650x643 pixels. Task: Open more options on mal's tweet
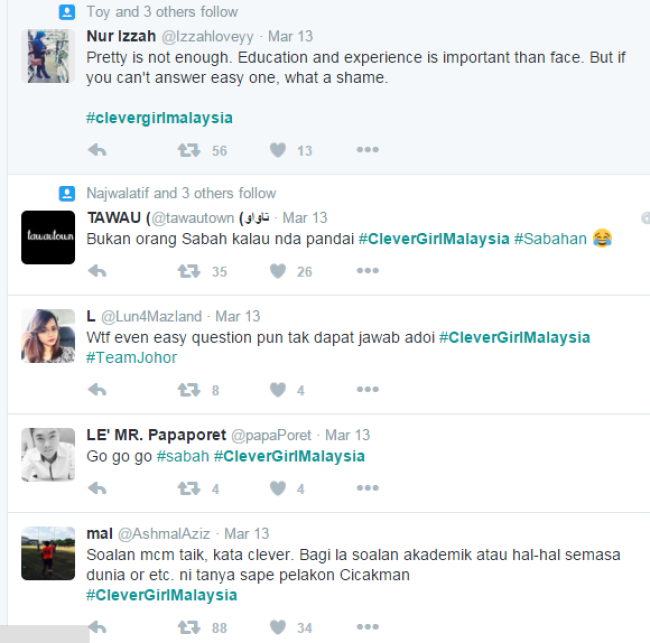point(368,626)
